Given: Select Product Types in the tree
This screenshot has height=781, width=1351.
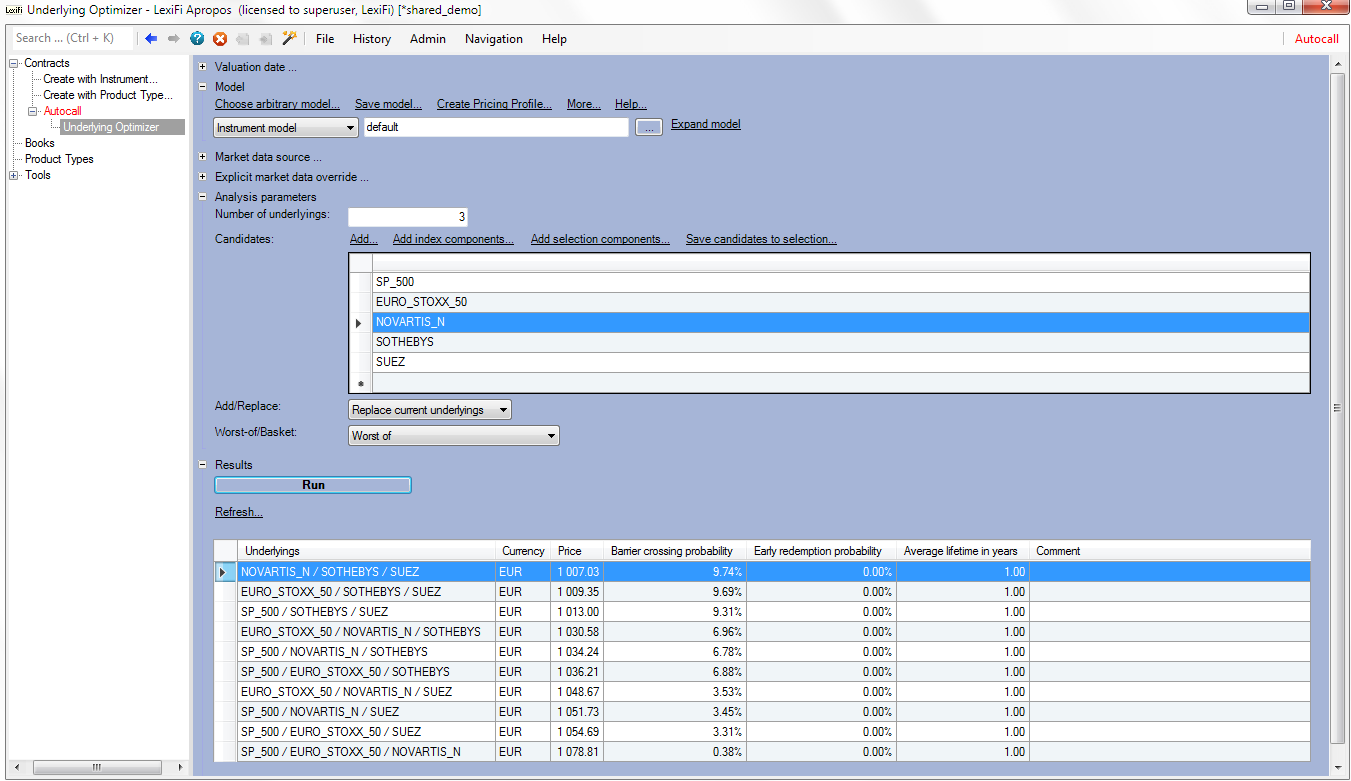Looking at the screenshot, I should pos(59,159).
